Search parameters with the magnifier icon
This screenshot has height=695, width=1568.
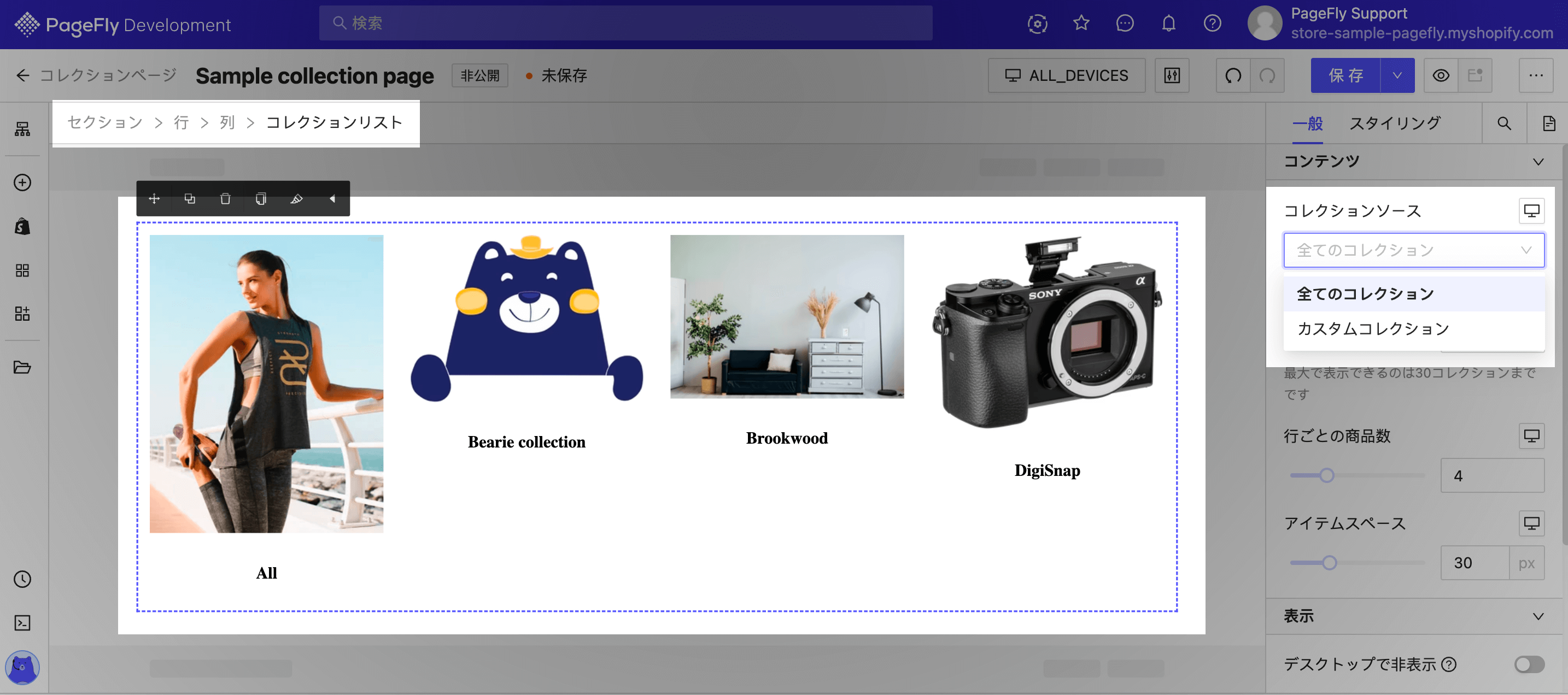pyautogui.click(x=1504, y=123)
